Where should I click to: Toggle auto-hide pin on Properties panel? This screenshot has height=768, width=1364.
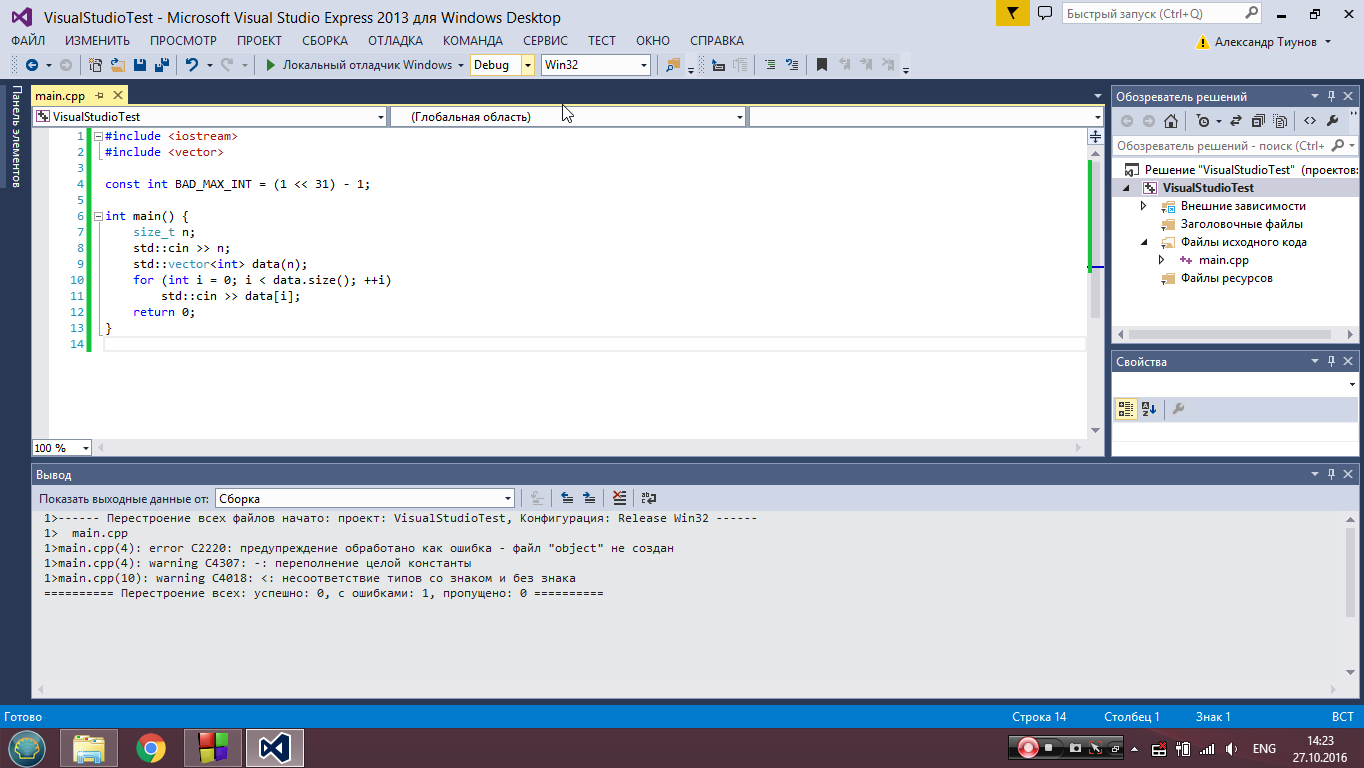1331,362
